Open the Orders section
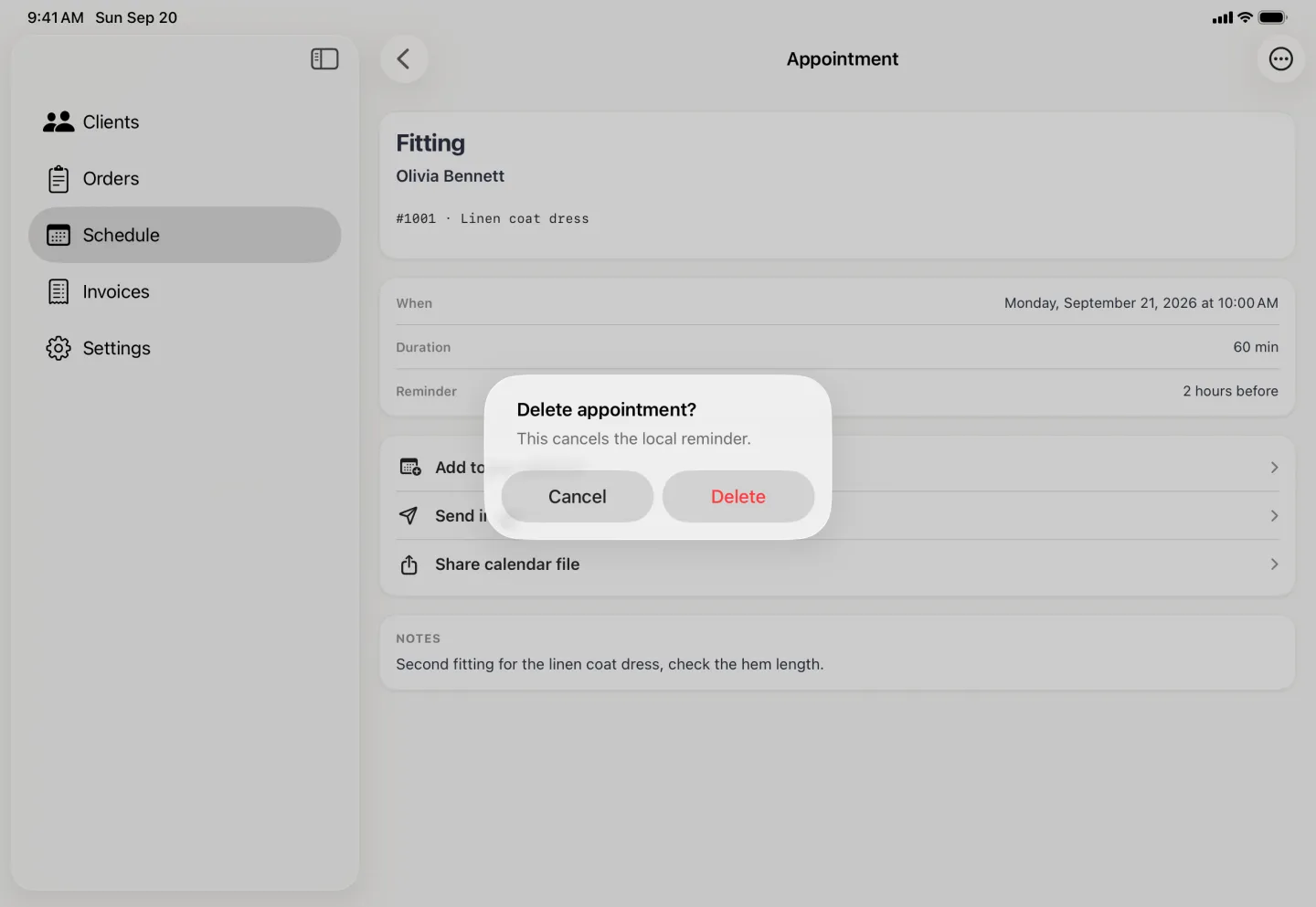This screenshot has width=1316, height=907. [185, 179]
